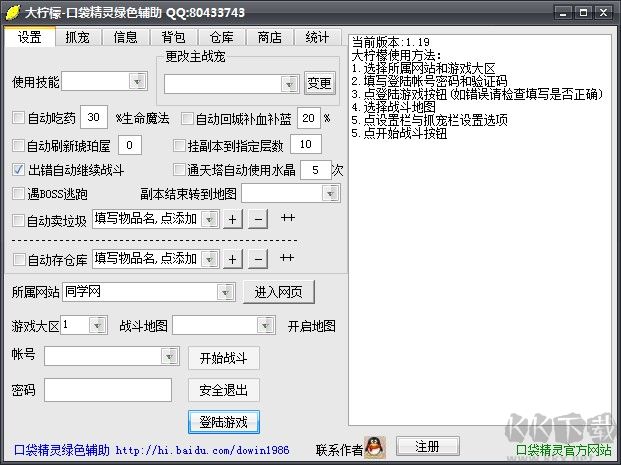Click the 自动回城 percent field showing 20
Image resolution: width=621 pixels, height=465 pixels.
(x=309, y=118)
